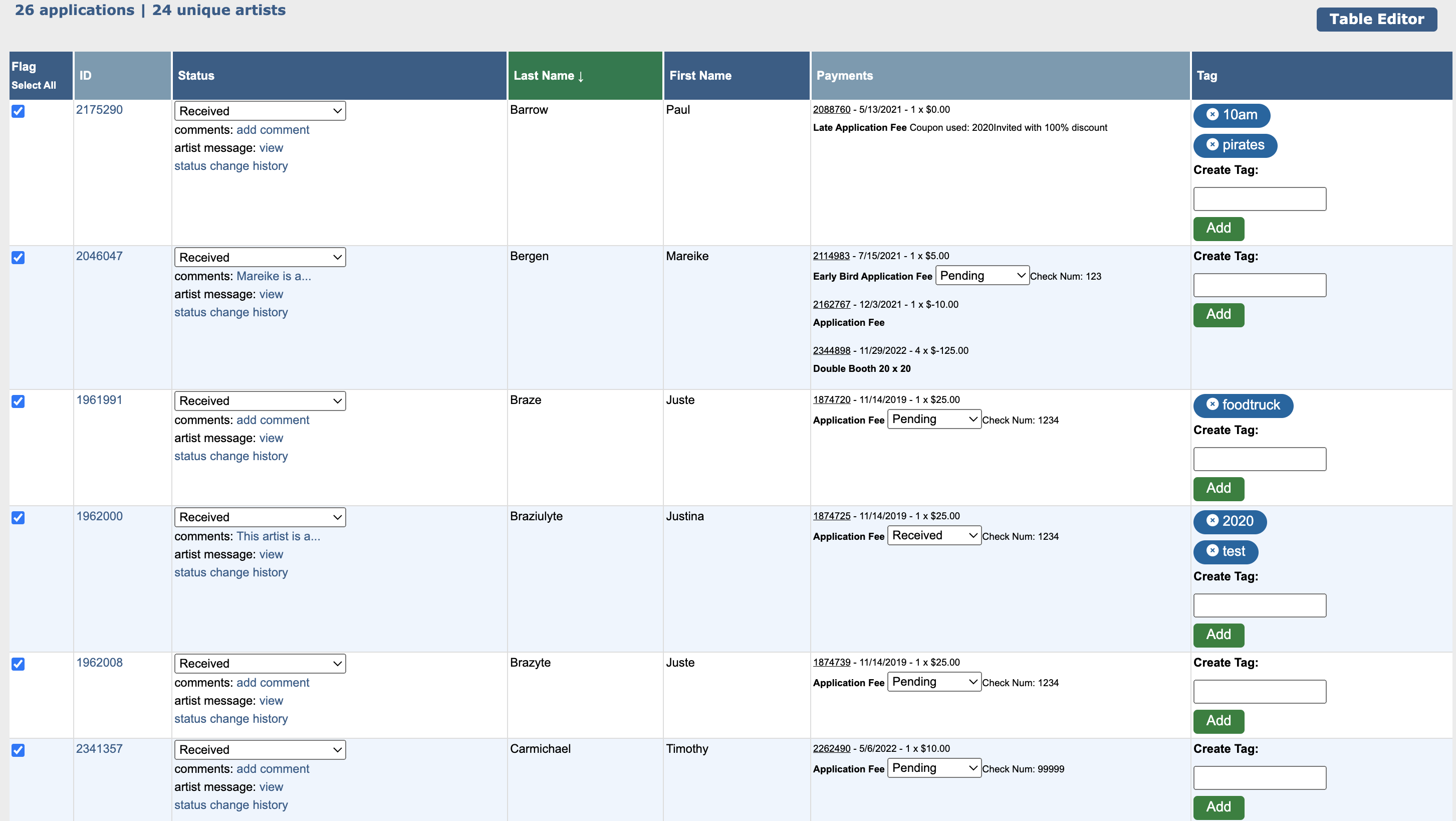Toggle flag checkbox for application 1961991
1456x821 pixels.
(18, 401)
